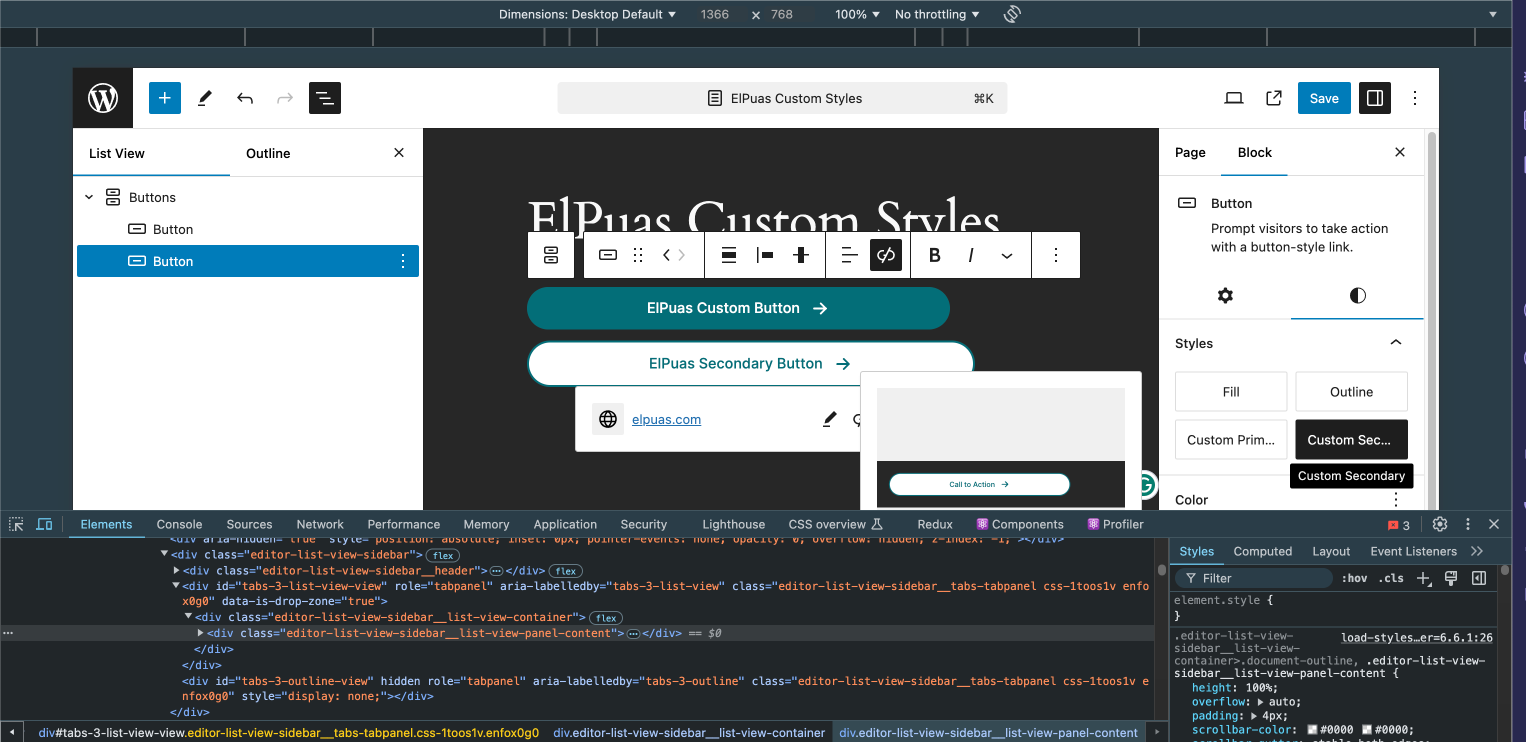Click the globe icon beside elpuas.com
Image resolution: width=1526 pixels, height=742 pixels.
click(x=608, y=419)
